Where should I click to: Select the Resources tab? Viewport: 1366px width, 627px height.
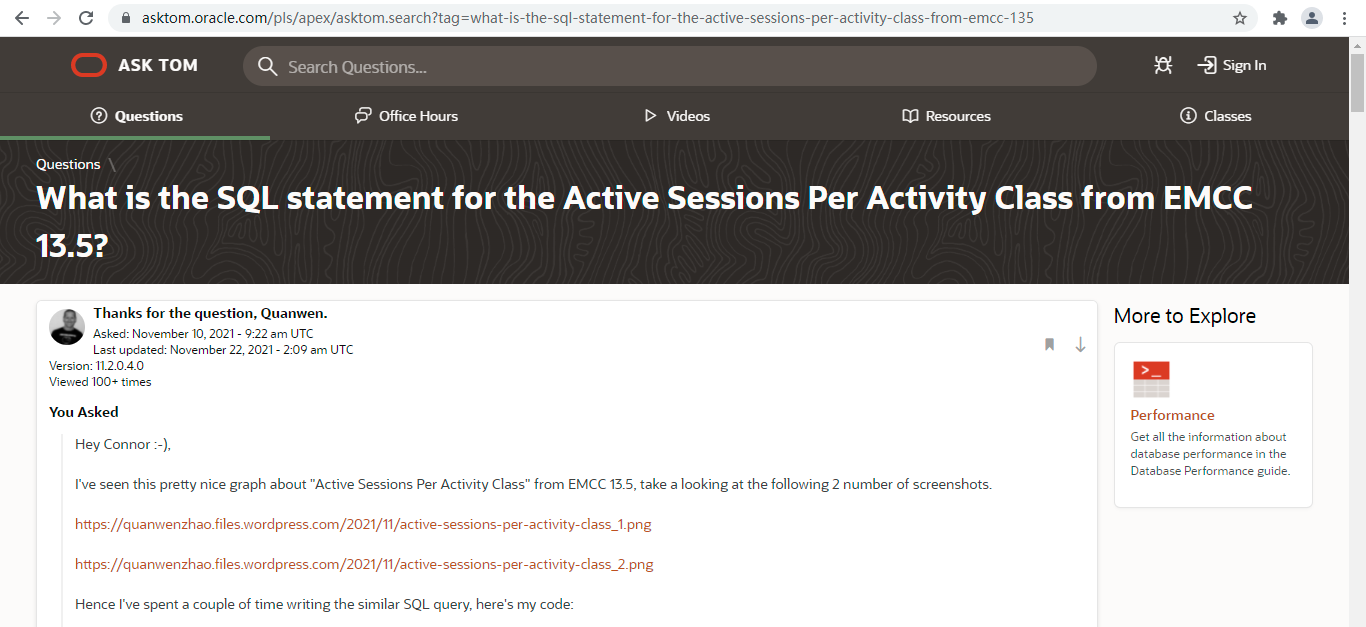(946, 116)
